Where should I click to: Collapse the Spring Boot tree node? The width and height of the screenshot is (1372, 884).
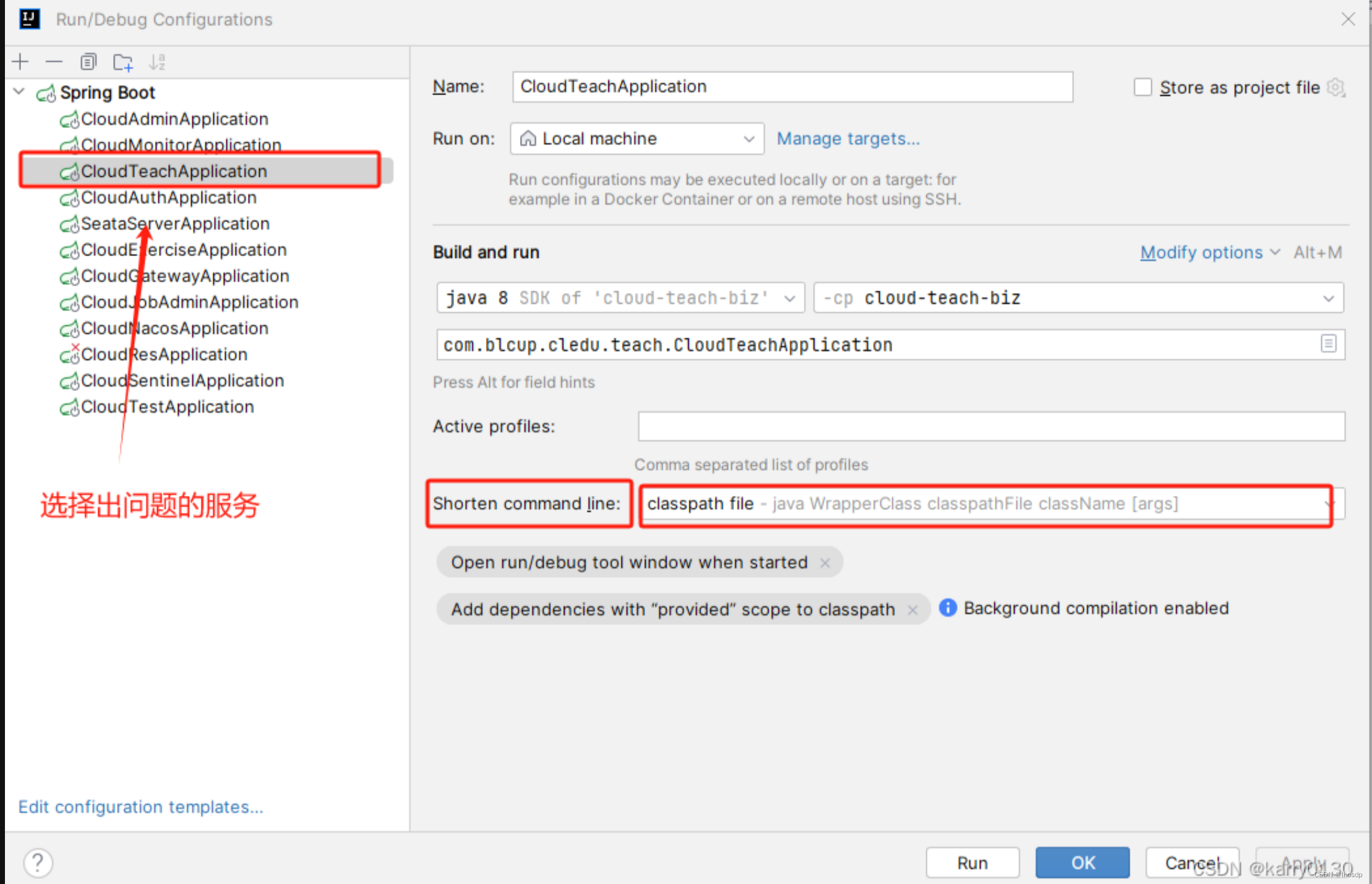coord(19,92)
